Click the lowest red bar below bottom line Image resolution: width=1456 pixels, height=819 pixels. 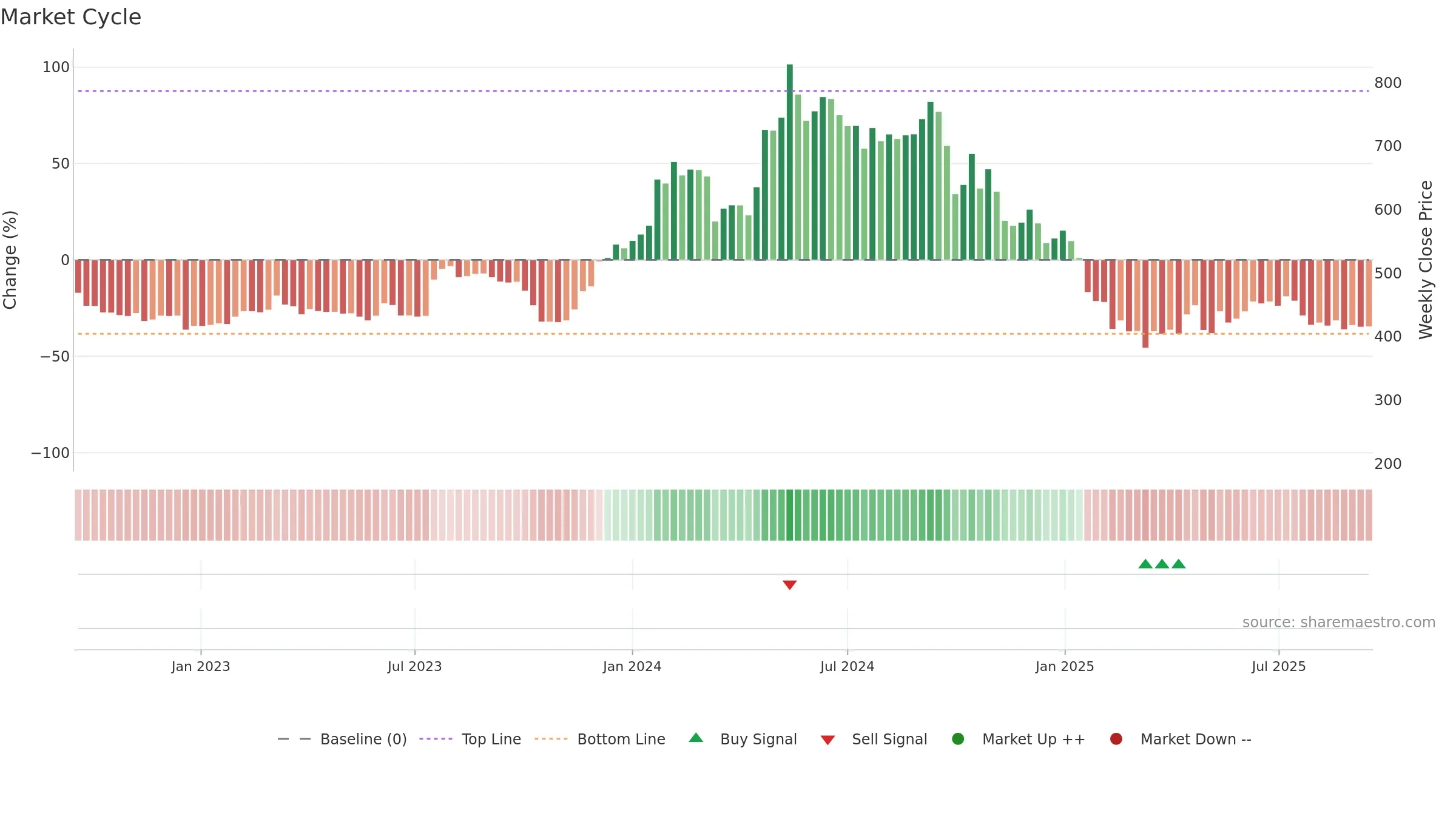tap(1145, 304)
